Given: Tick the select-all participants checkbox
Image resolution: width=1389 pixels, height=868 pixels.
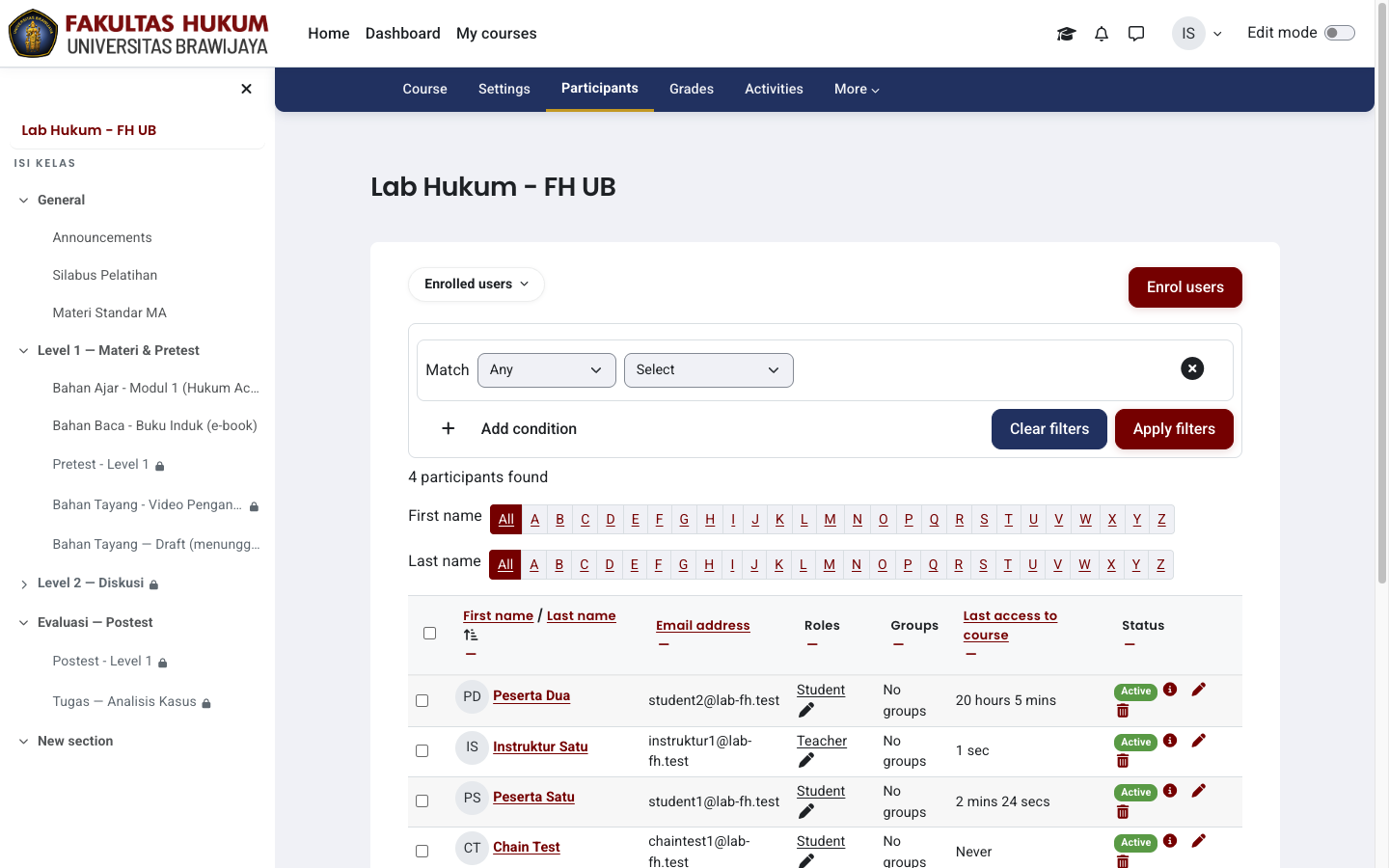Looking at the screenshot, I should click(x=430, y=634).
